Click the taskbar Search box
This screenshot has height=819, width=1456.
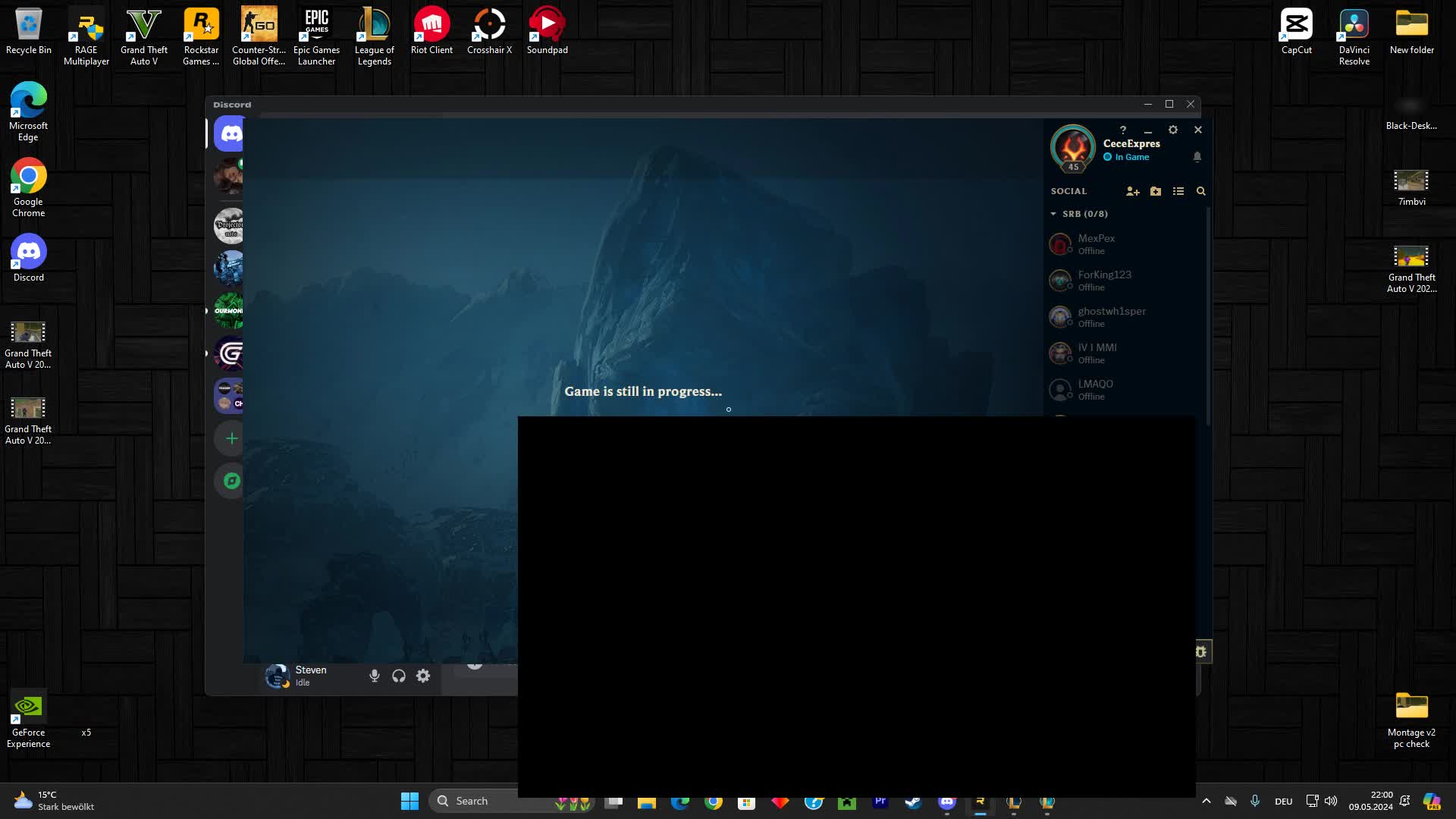[x=485, y=802]
